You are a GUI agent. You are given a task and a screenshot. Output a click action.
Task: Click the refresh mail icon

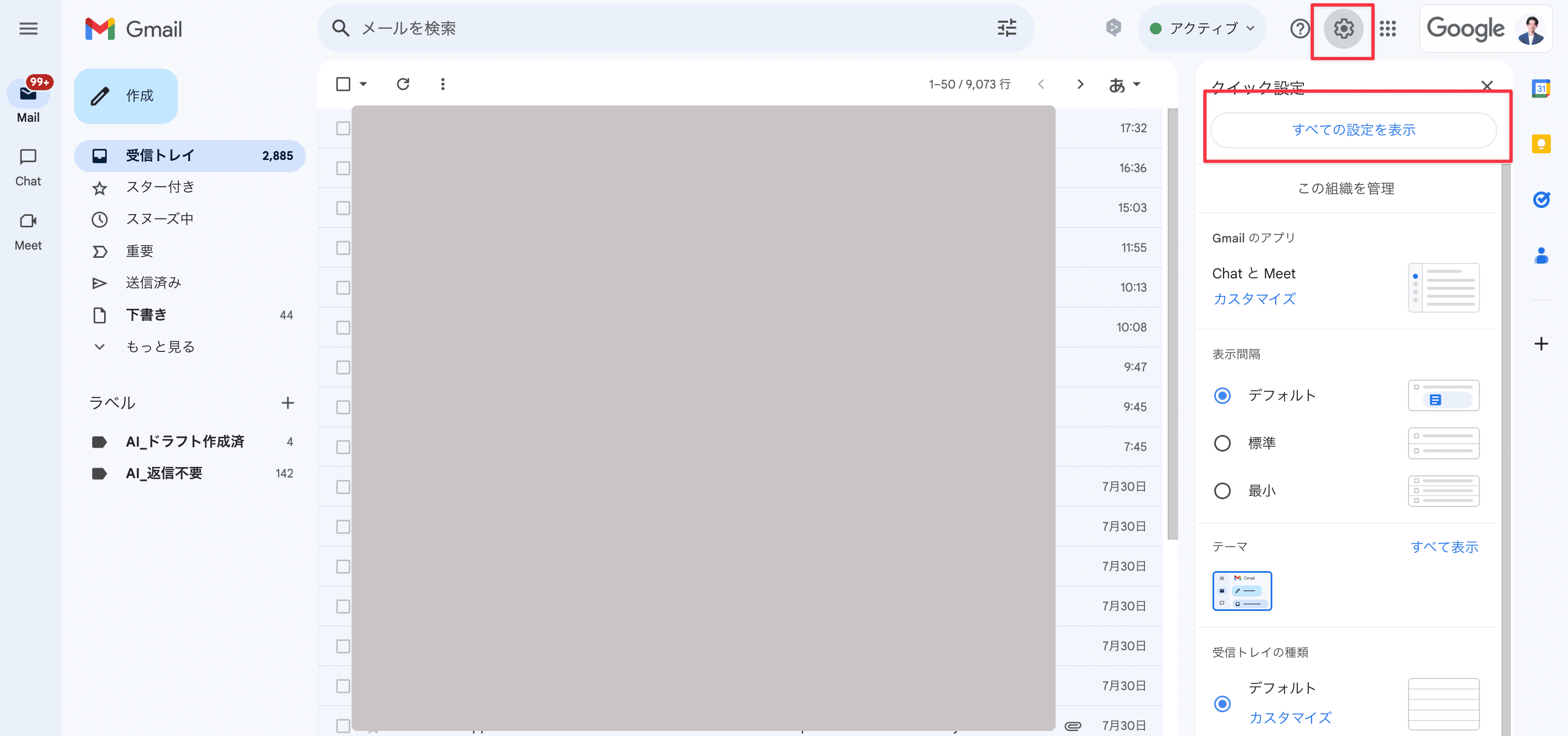click(x=403, y=84)
